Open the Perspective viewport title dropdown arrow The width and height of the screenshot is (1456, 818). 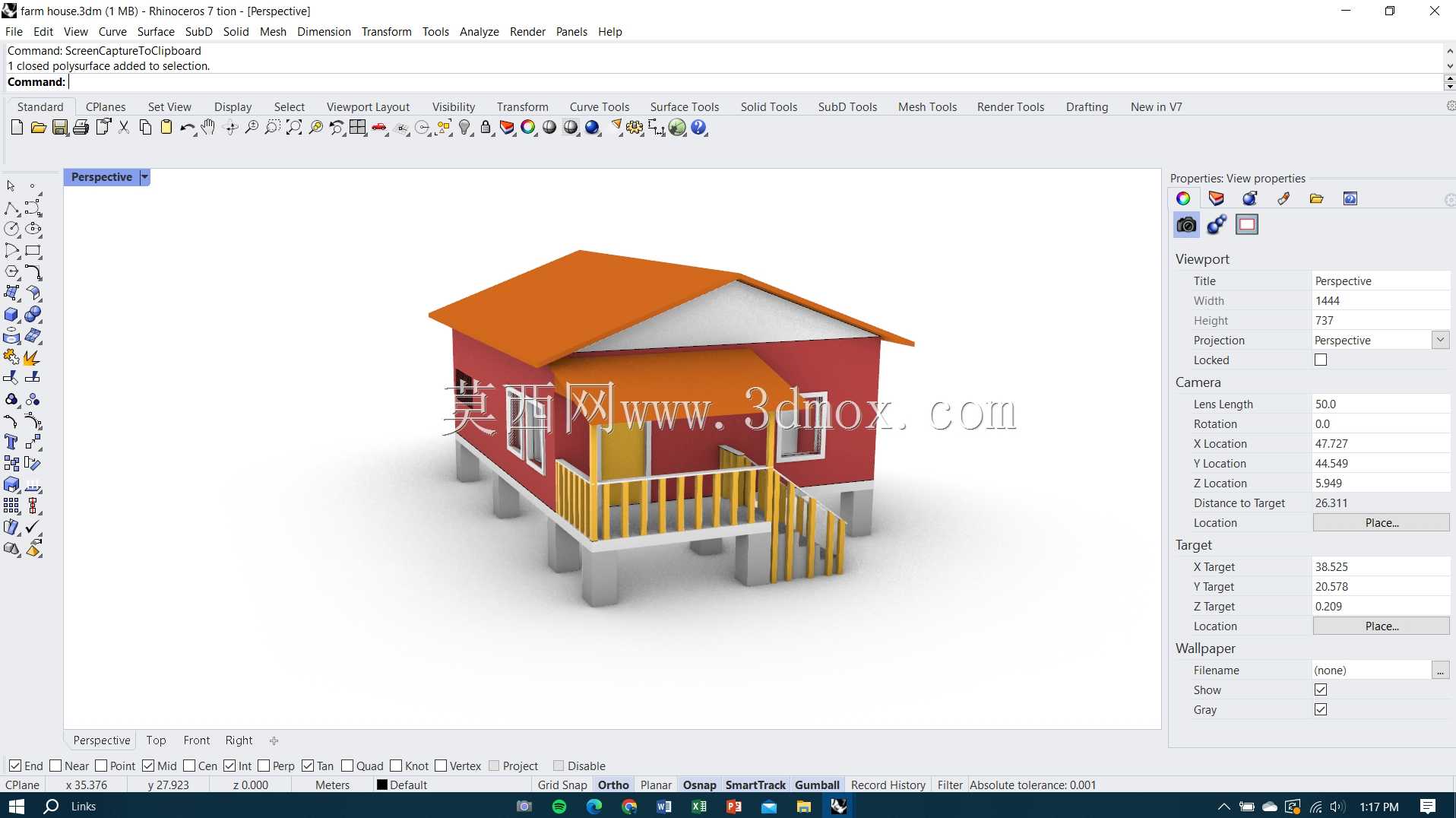(144, 177)
